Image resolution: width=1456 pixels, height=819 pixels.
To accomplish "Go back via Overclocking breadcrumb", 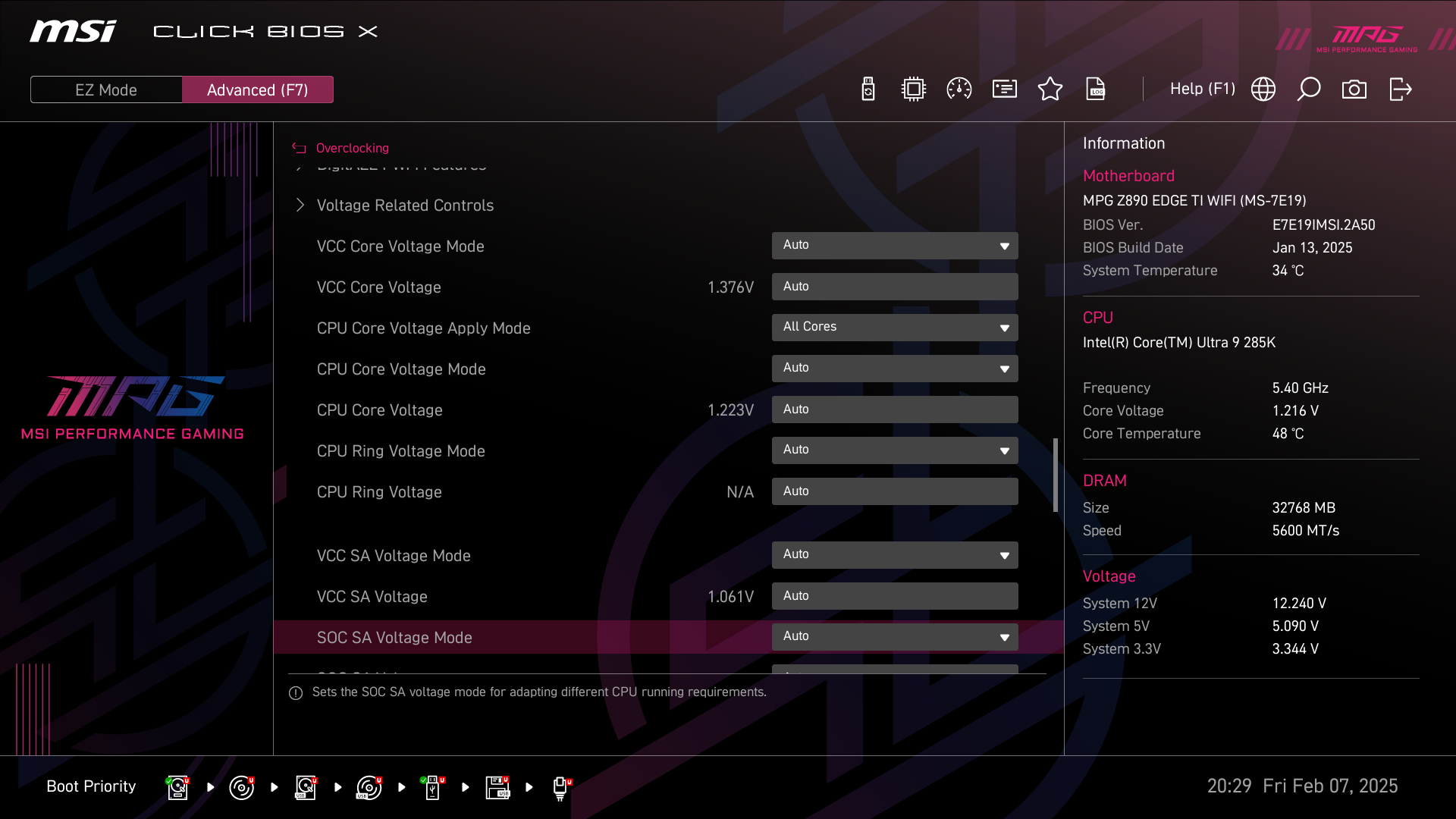I will pos(352,149).
